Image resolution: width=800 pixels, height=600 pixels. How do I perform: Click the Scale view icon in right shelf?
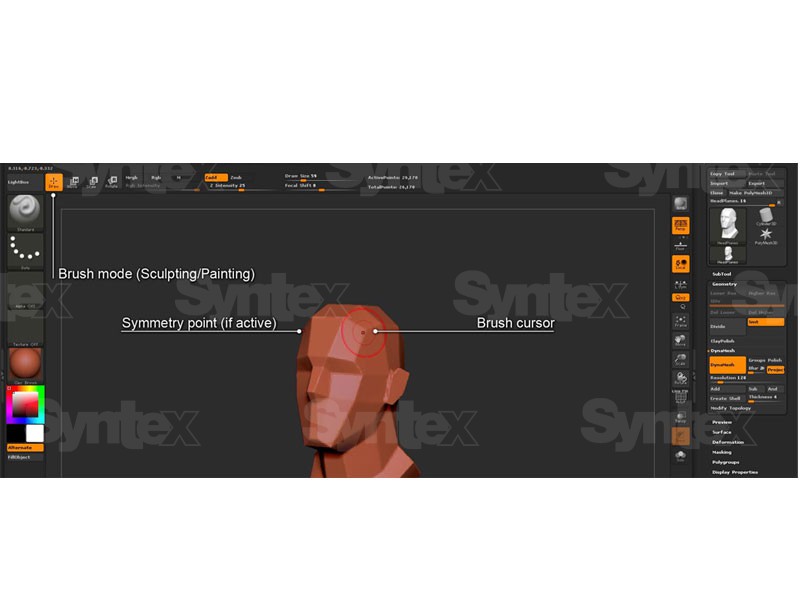pyautogui.click(x=681, y=360)
